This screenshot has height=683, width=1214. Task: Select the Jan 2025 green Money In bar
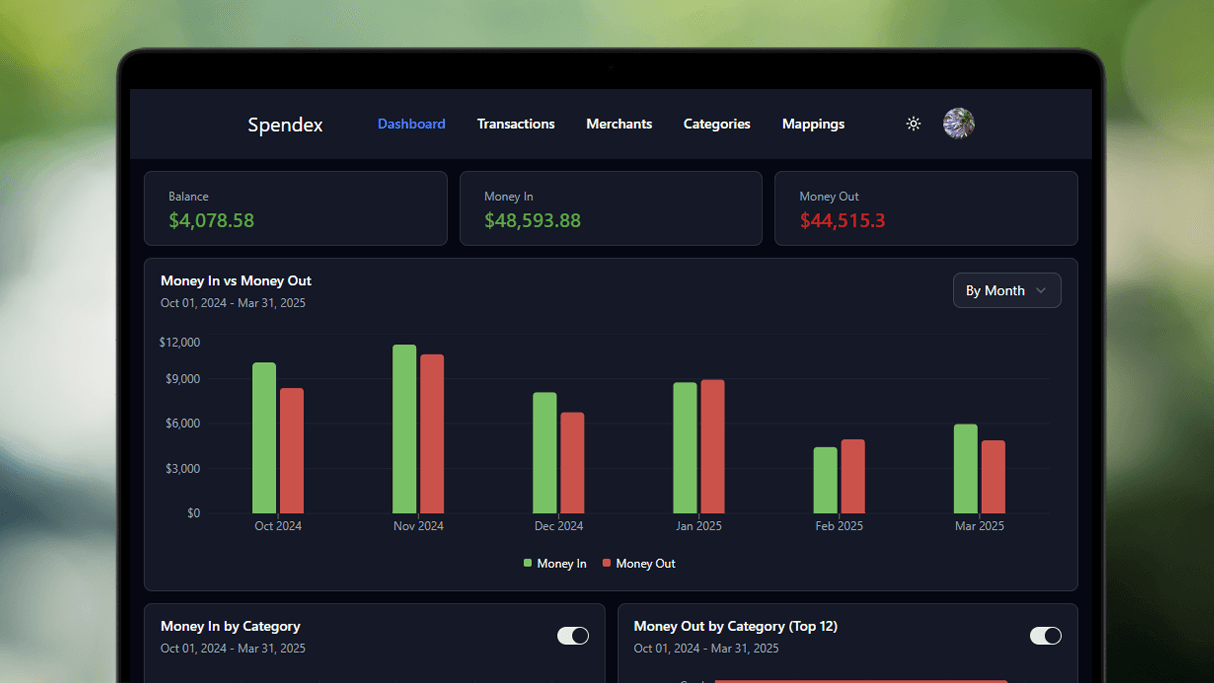point(685,448)
